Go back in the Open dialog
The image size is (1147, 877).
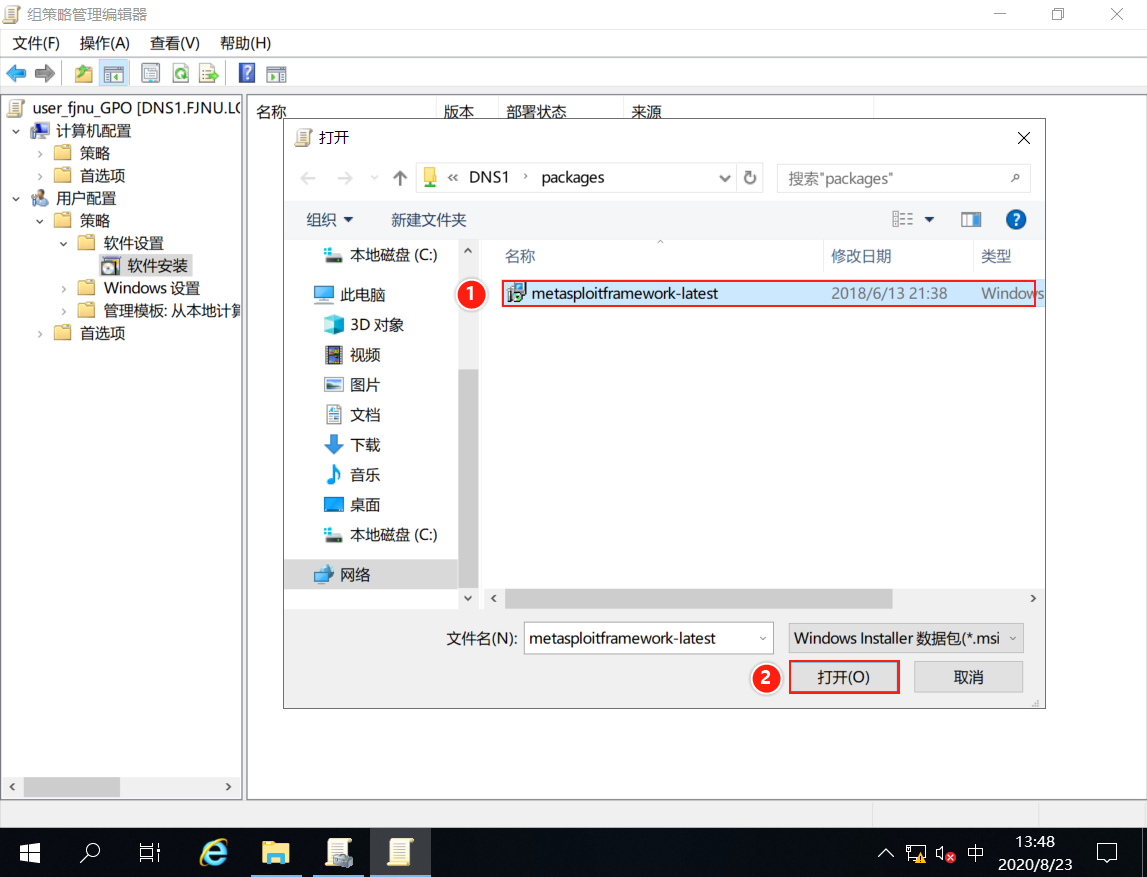click(308, 178)
